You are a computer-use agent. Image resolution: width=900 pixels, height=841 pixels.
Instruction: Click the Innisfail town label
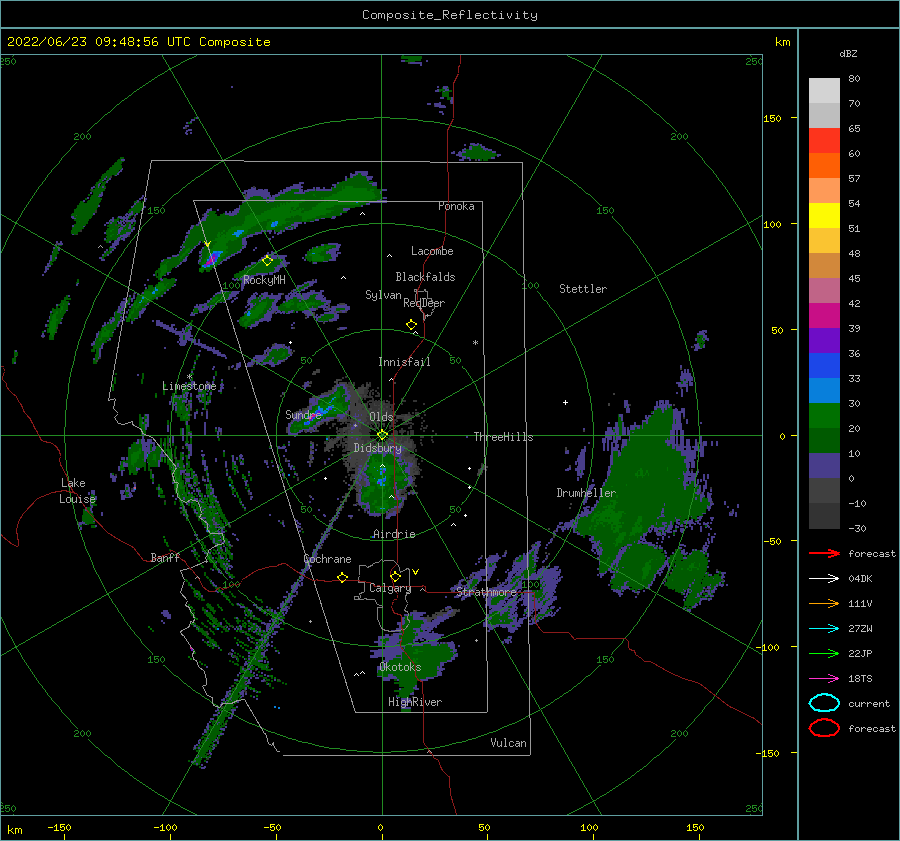point(404,362)
